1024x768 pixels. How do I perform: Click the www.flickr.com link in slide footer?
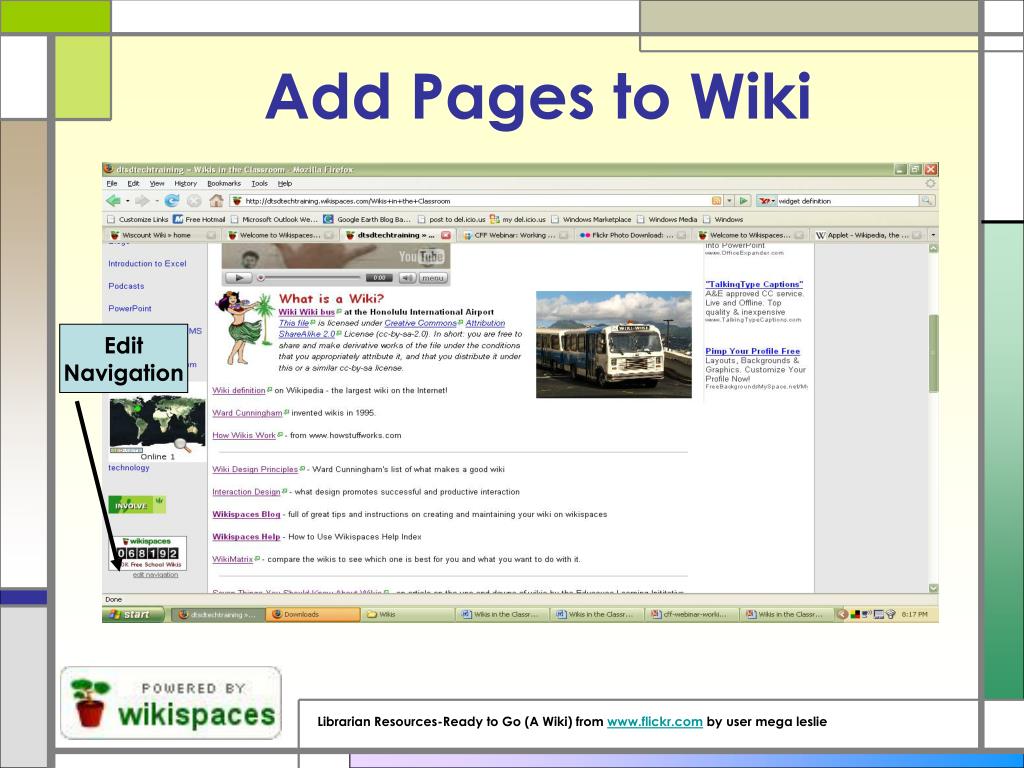click(654, 722)
